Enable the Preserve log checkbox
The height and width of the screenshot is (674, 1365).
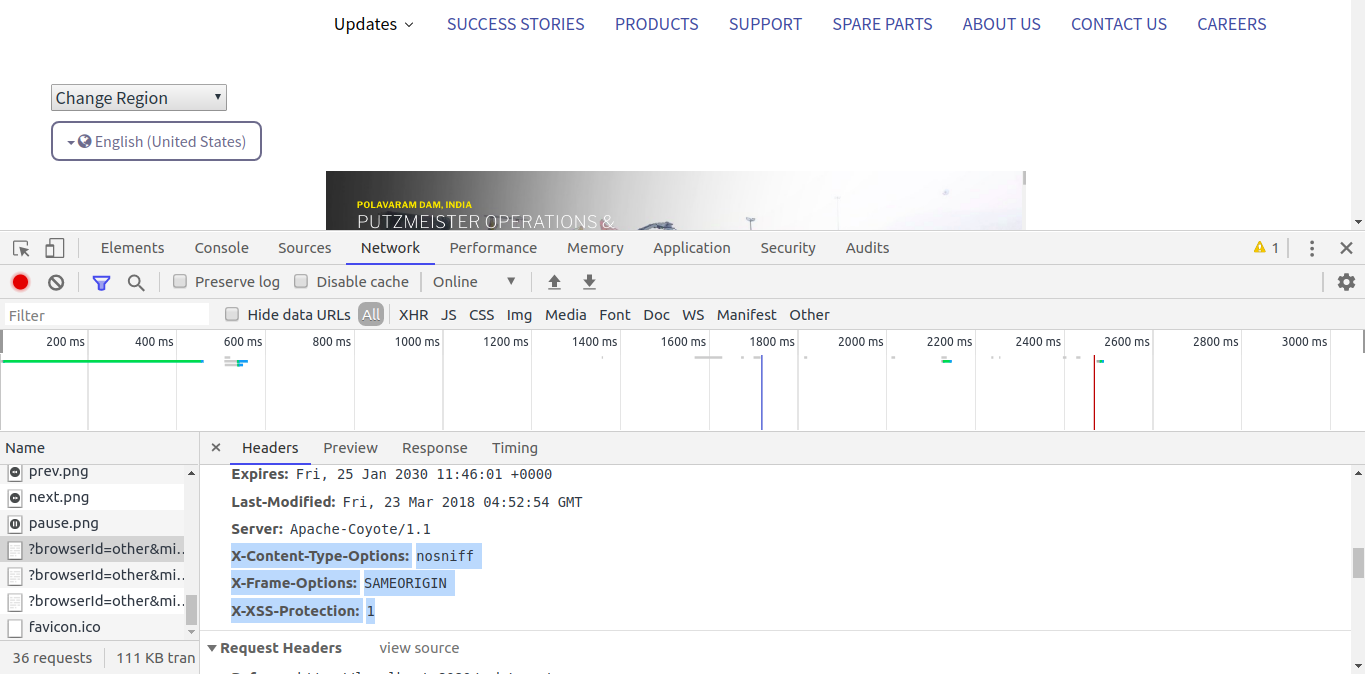click(x=180, y=281)
